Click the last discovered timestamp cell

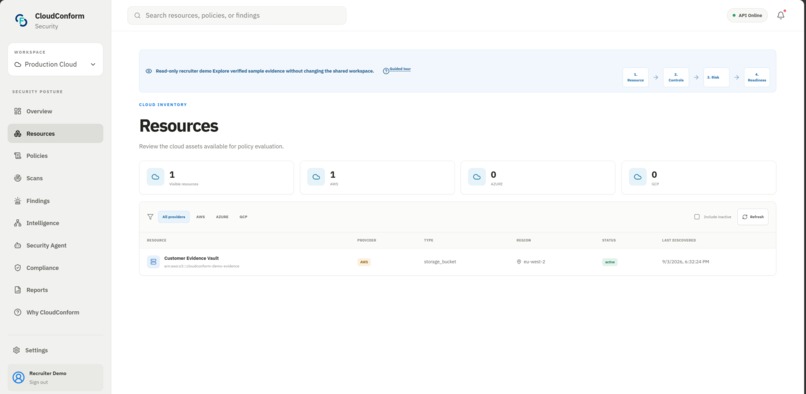[x=686, y=262]
